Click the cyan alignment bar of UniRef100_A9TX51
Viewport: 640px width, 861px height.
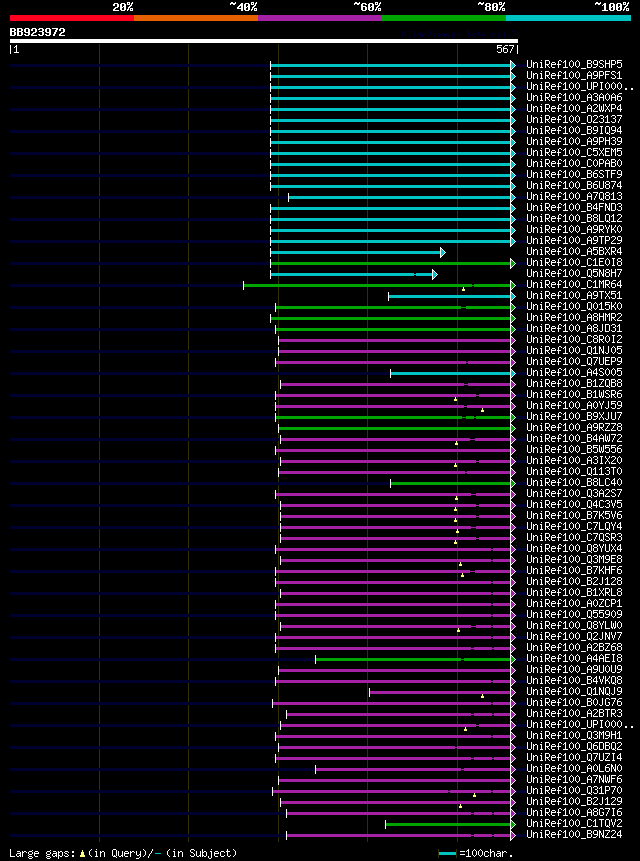tap(452, 297)
